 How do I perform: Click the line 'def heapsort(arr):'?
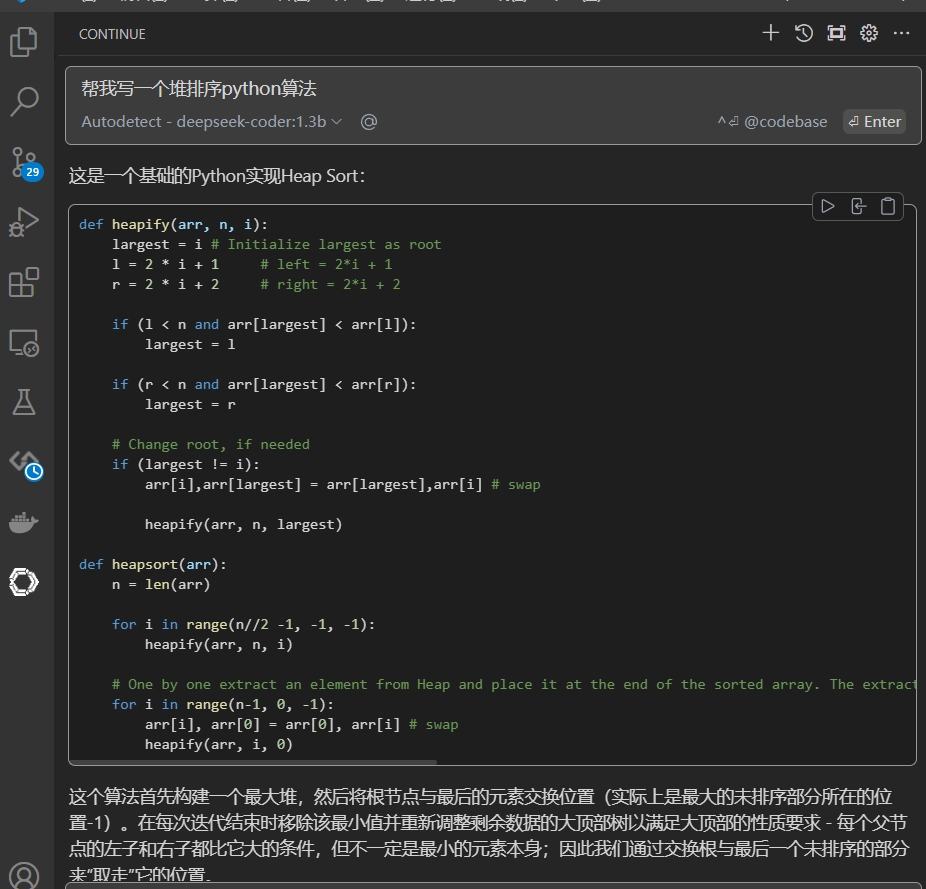click(152, 565)
